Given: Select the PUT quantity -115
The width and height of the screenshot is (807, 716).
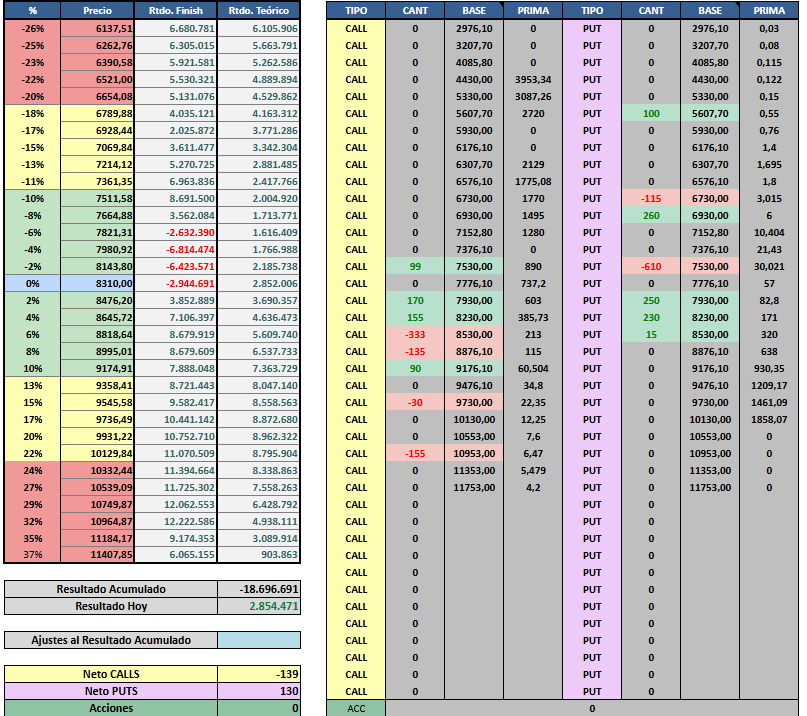Looking at the screenshot, I should point(651,199).
